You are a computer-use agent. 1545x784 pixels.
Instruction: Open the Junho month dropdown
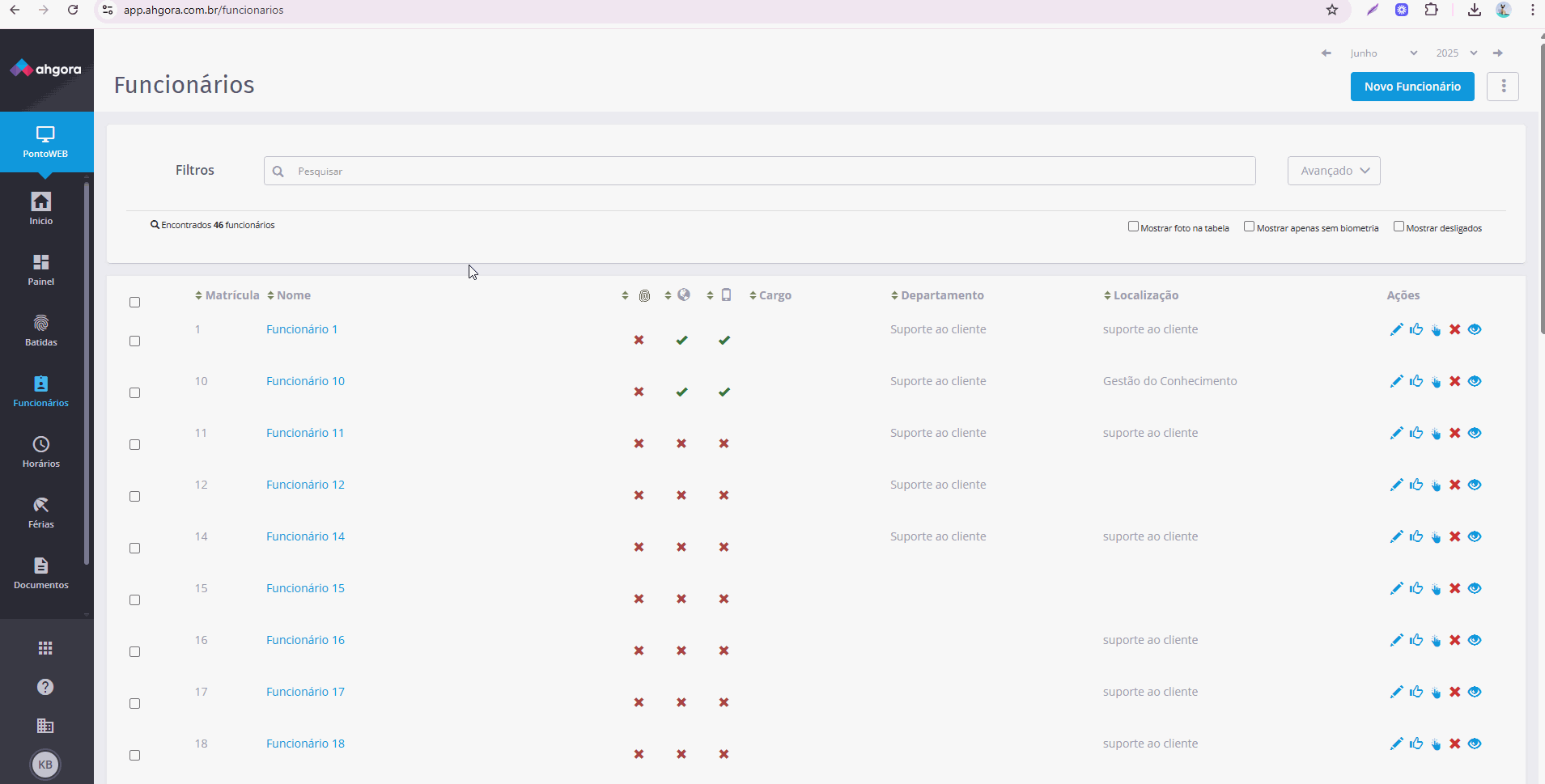click(1384, 53)
